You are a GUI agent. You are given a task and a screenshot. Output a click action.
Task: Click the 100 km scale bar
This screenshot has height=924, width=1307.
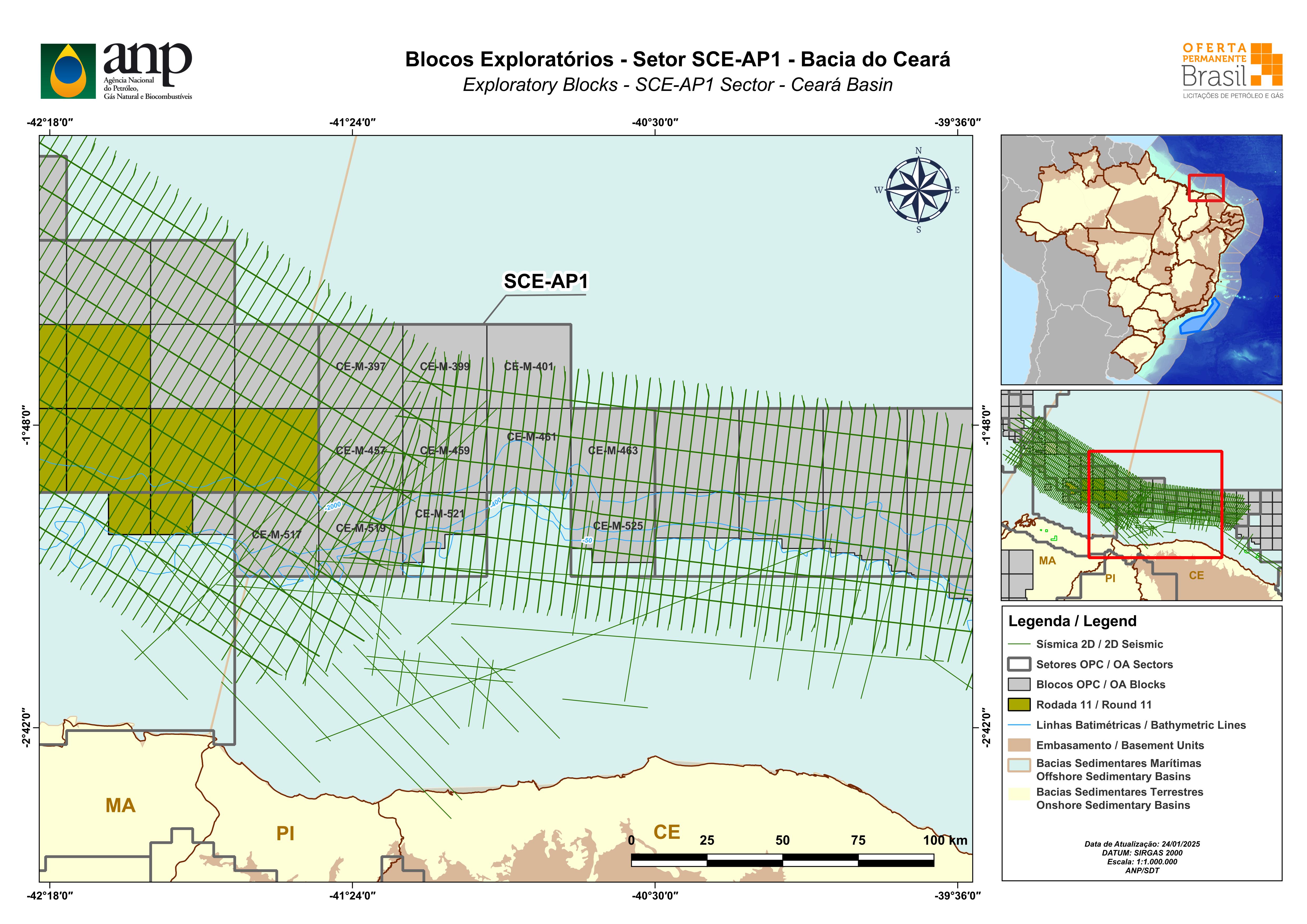pos(782,860)
